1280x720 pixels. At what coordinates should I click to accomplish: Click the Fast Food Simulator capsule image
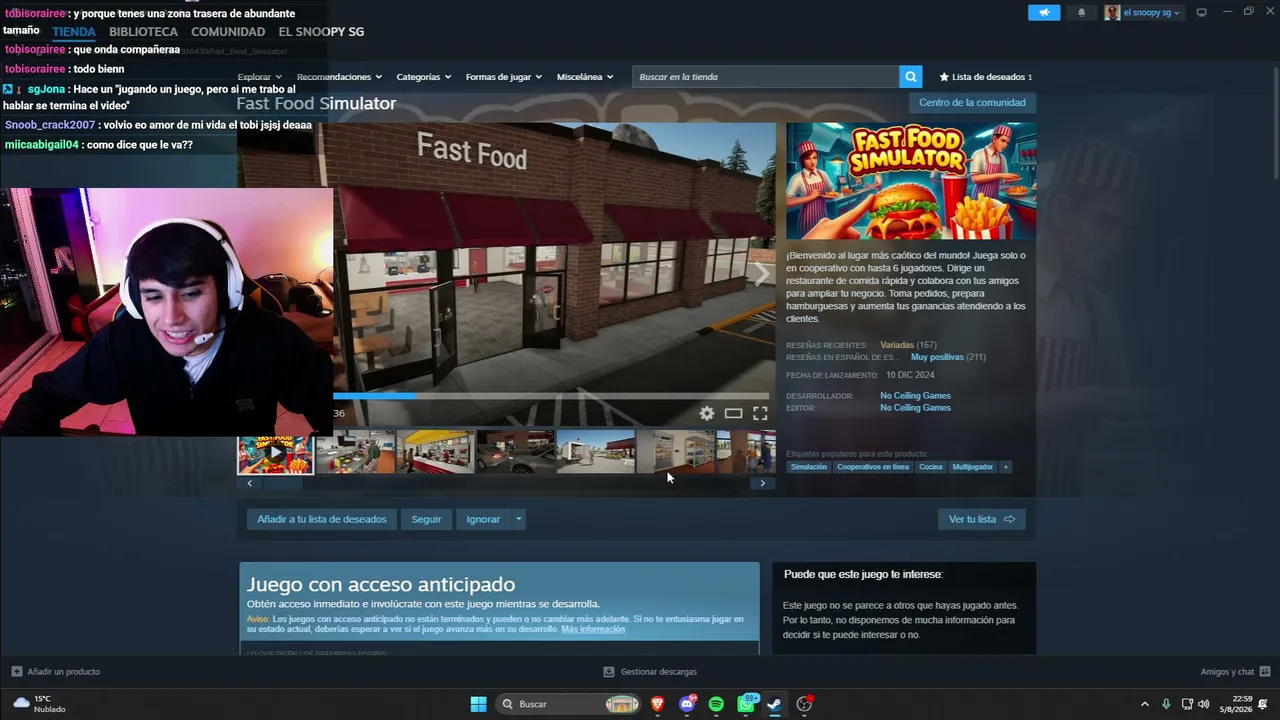coord(911,181)
